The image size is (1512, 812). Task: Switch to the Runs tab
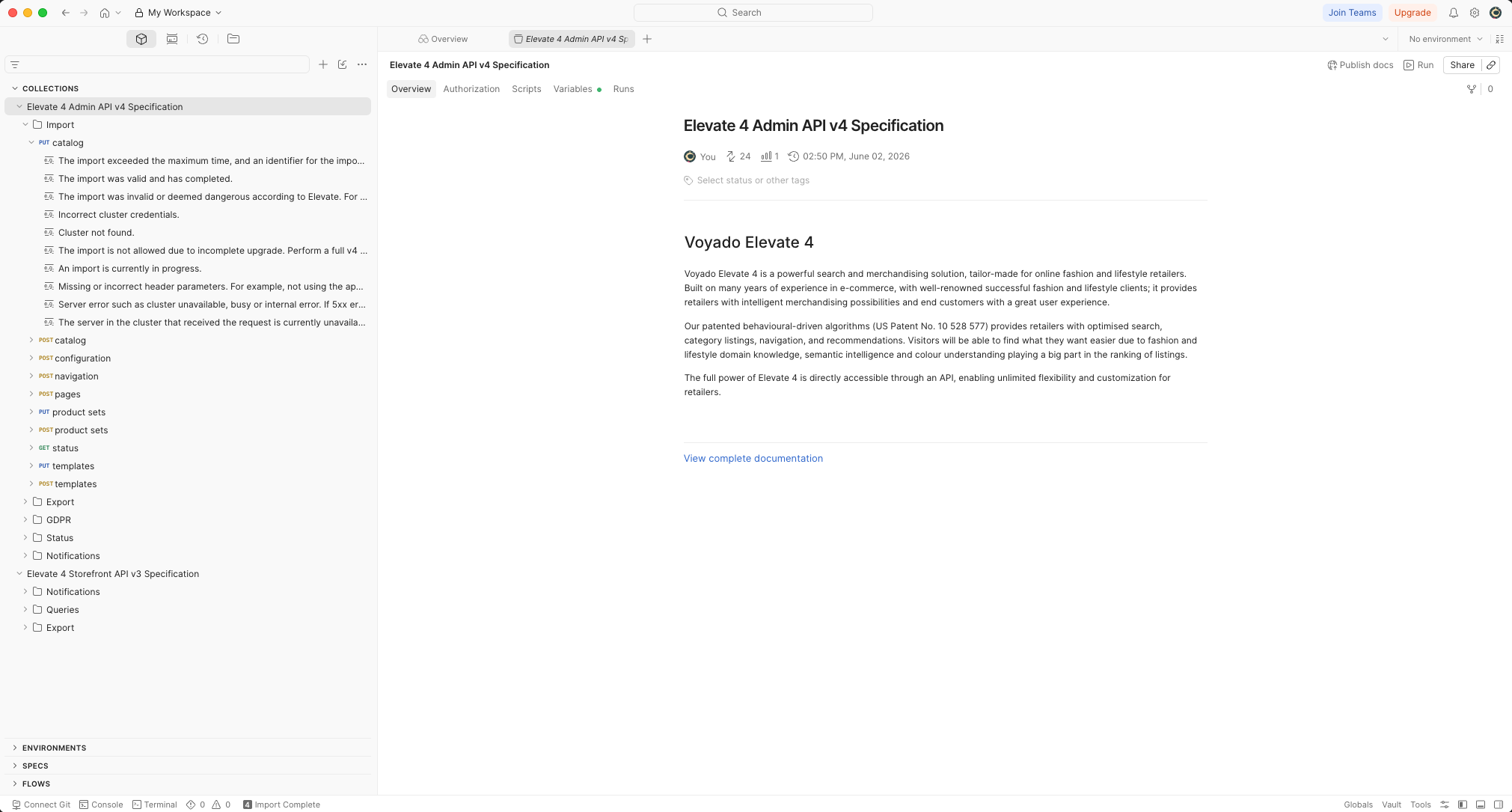[x=623, y=89]
